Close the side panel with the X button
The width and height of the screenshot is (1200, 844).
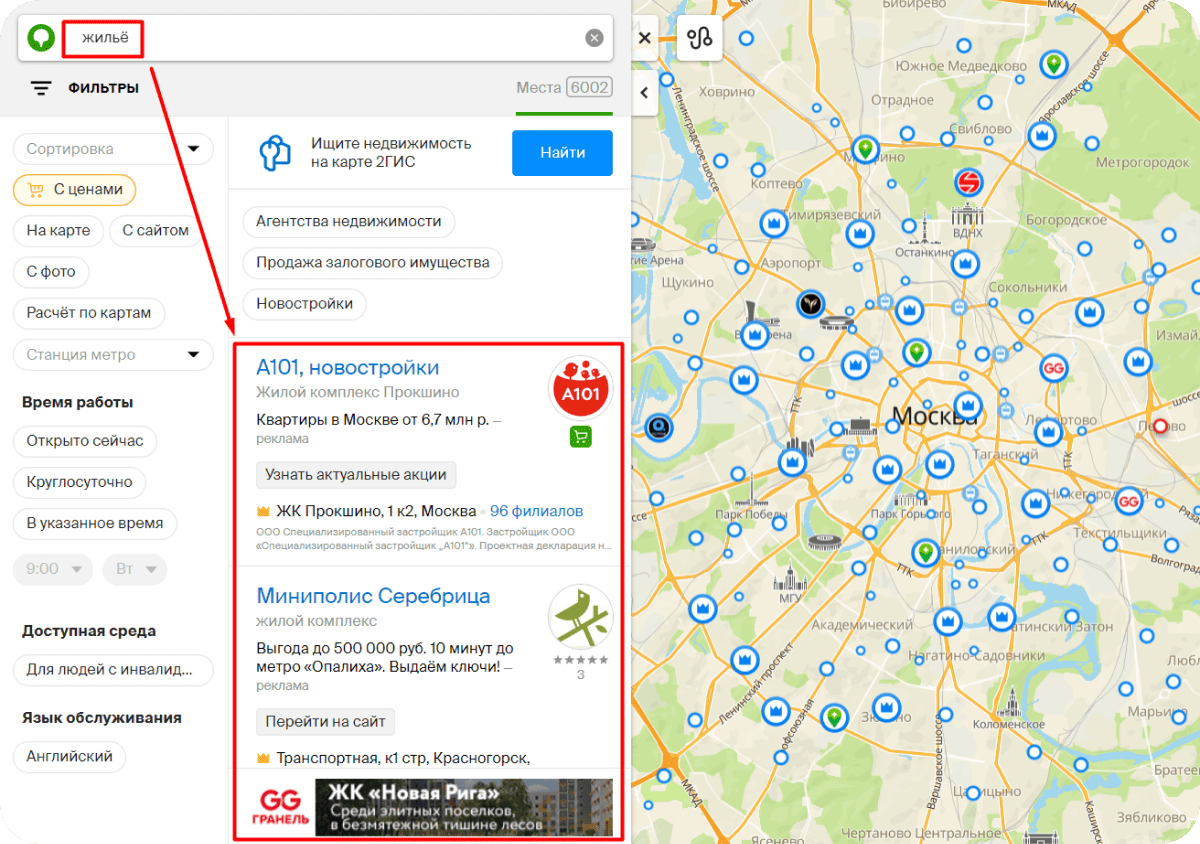tap(645, 38)
